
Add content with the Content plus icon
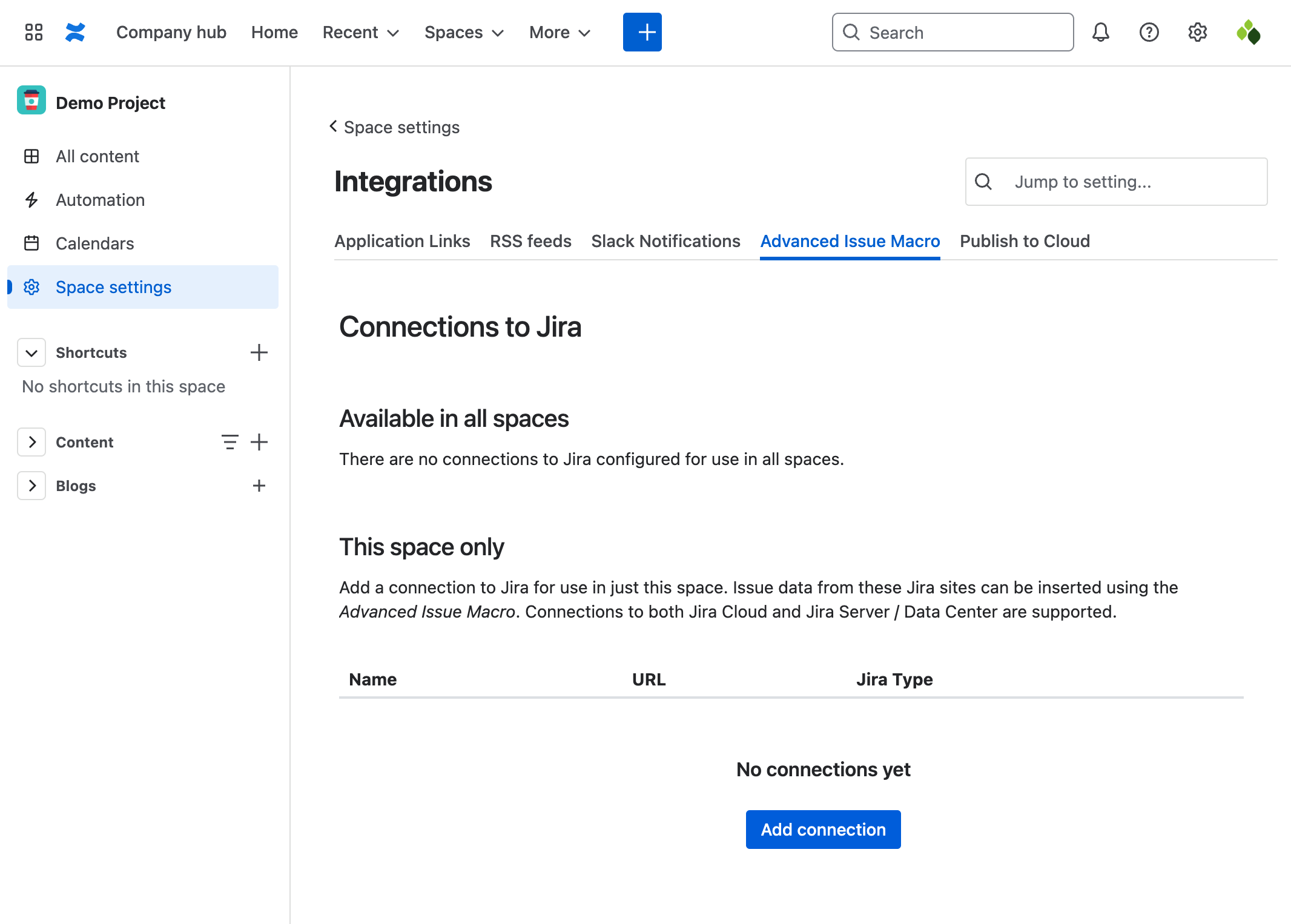(259, 442)
